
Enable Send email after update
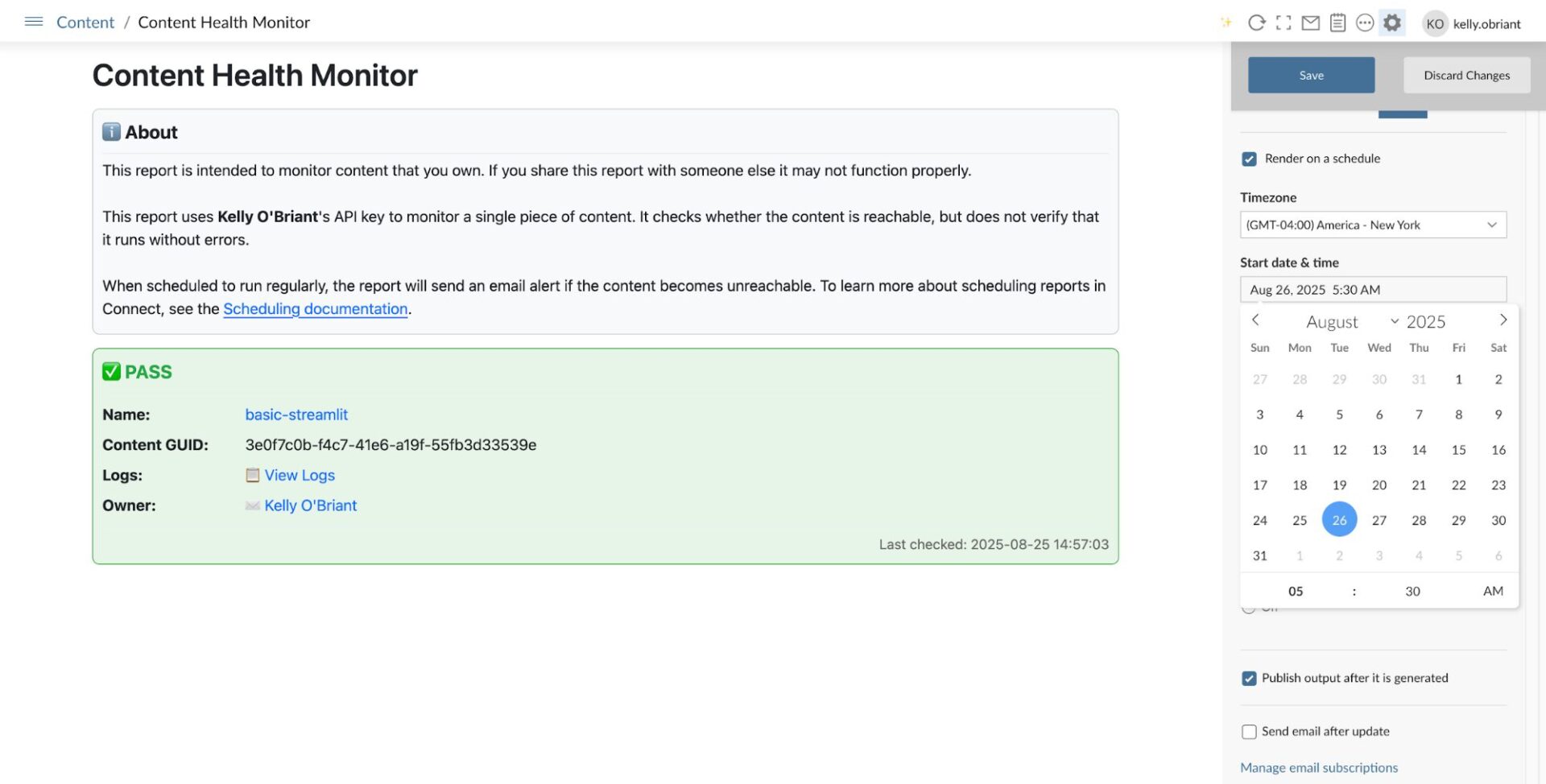coord(1249,732)
